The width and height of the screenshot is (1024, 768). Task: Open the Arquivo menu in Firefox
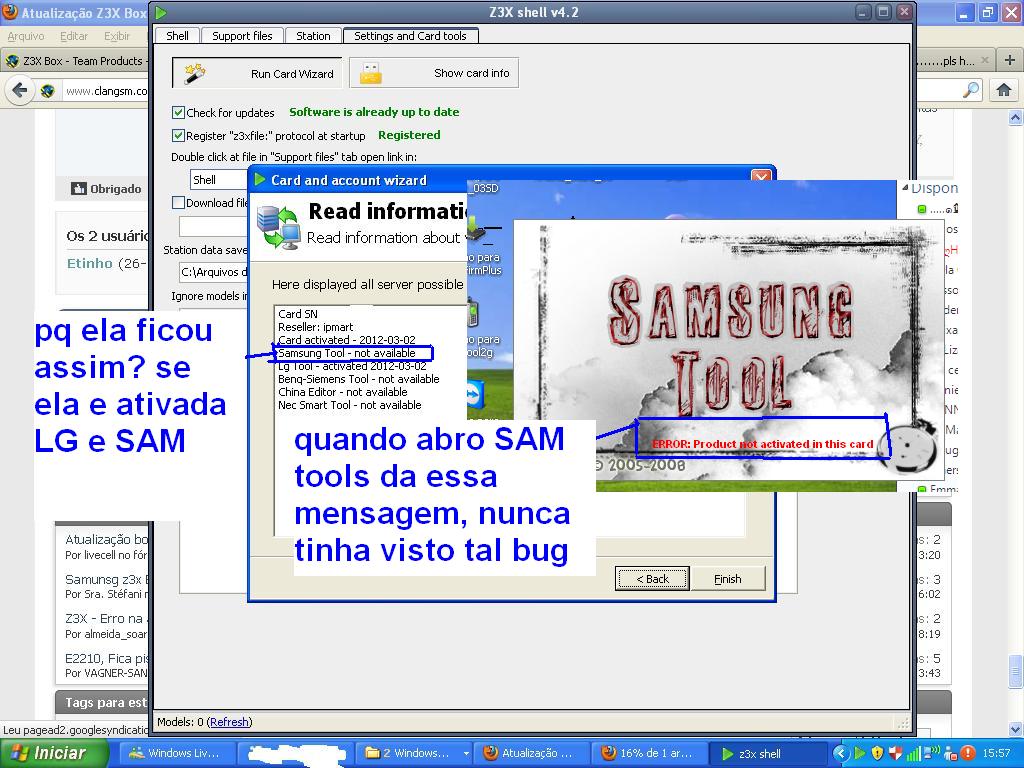pyautogui.click(x=26, y=36)
